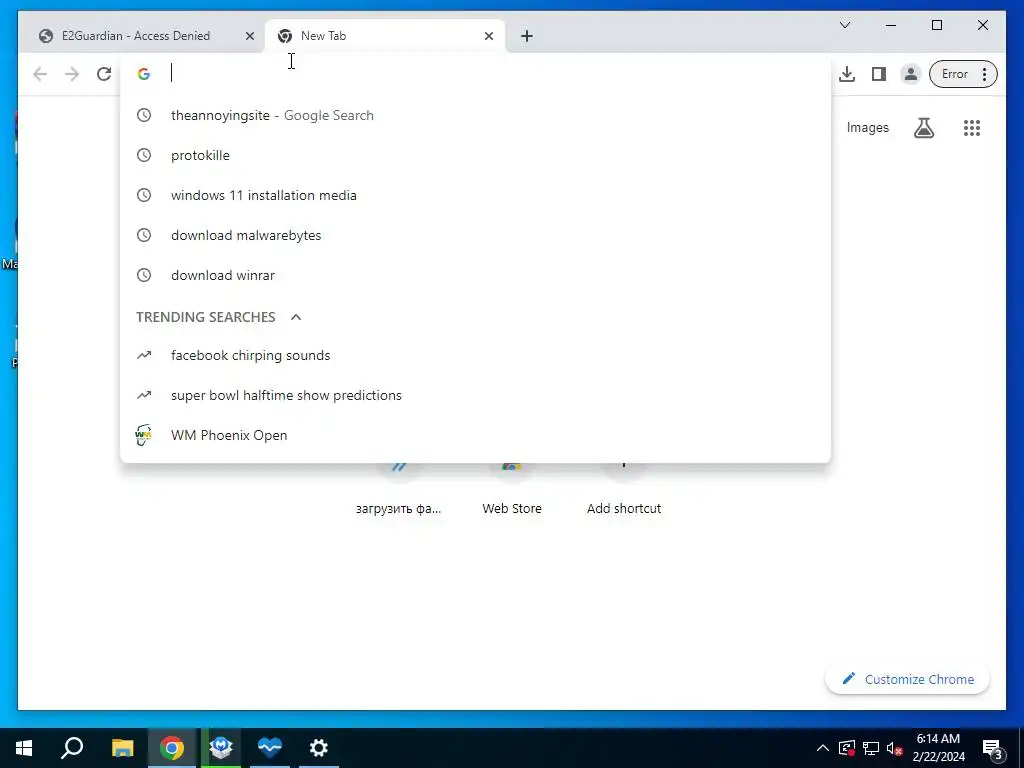The width and height of the screenshot is (1024, 768).
Task: Select theannoyingsite Google Search suggestion
Action: pyautogui.click(x=475, y=116)
